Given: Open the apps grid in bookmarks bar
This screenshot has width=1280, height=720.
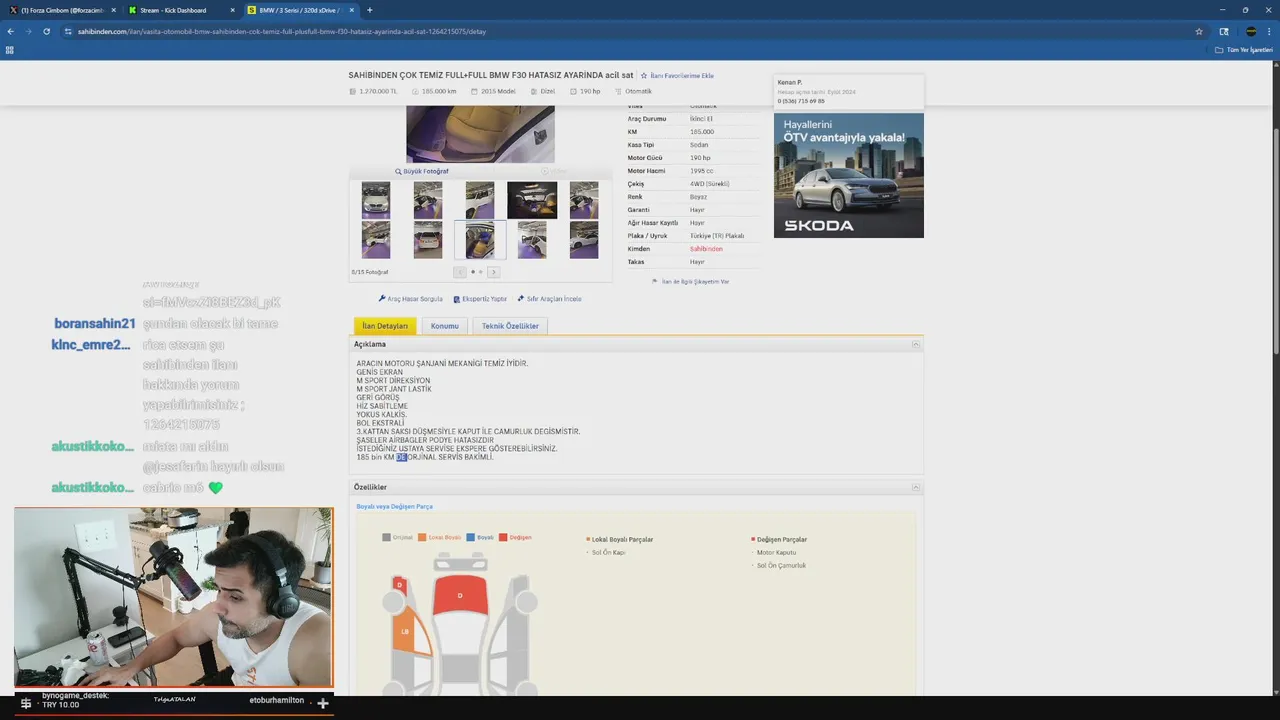Looking at the screenshot, I should (10, 49).
